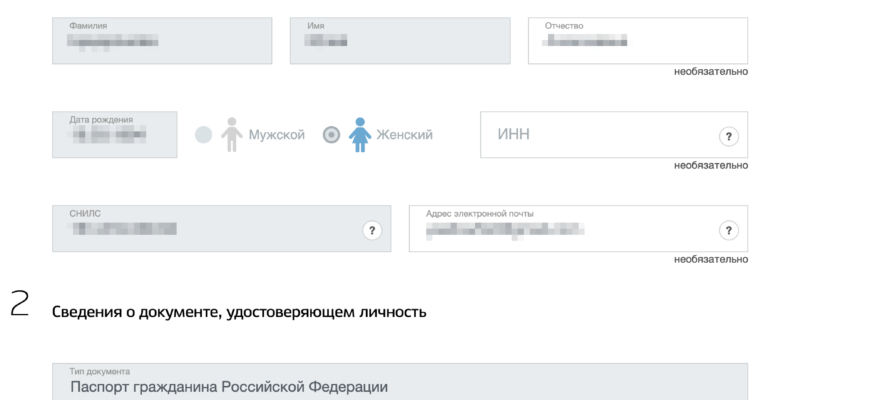Open the help icon in the СНИЛС field

coord(372,230)
